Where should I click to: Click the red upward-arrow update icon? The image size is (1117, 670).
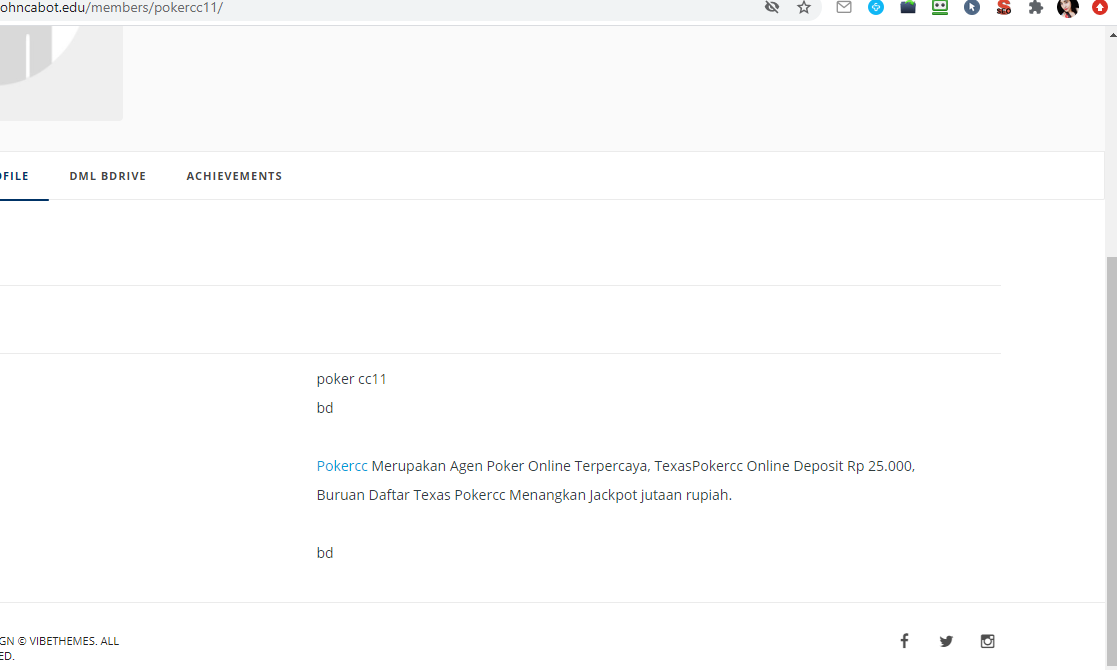tap(1100, 7)
